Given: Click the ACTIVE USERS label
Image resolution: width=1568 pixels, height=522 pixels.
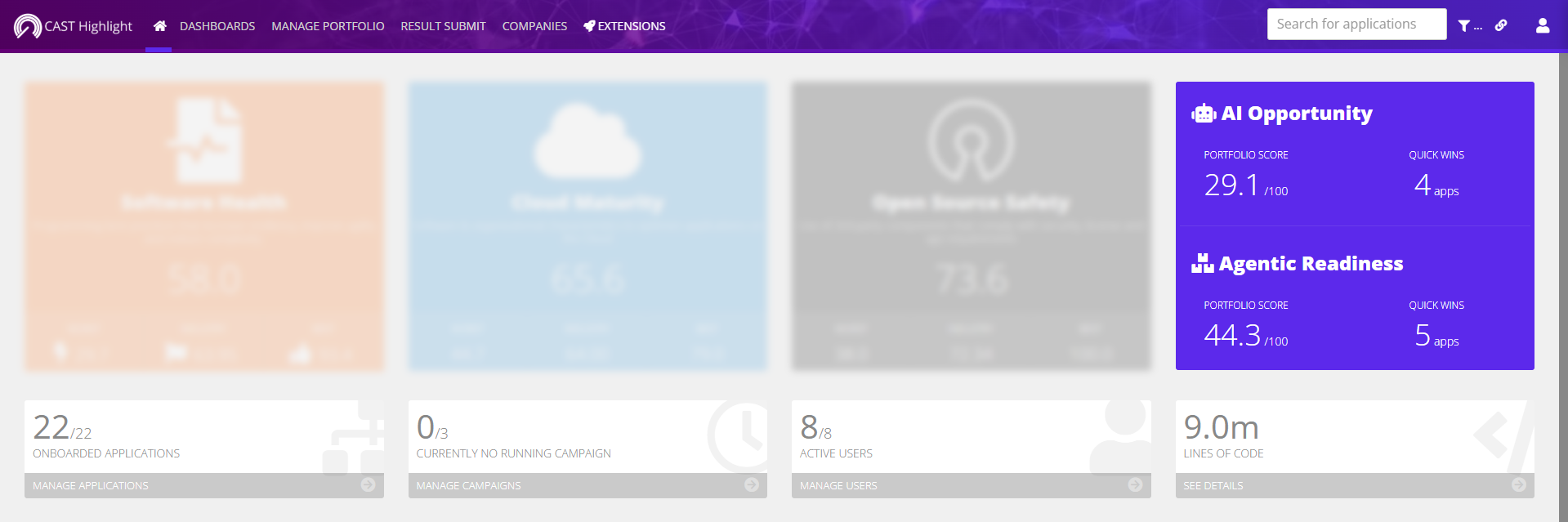Looking at the screenshot, I should (x=836, y=453).
